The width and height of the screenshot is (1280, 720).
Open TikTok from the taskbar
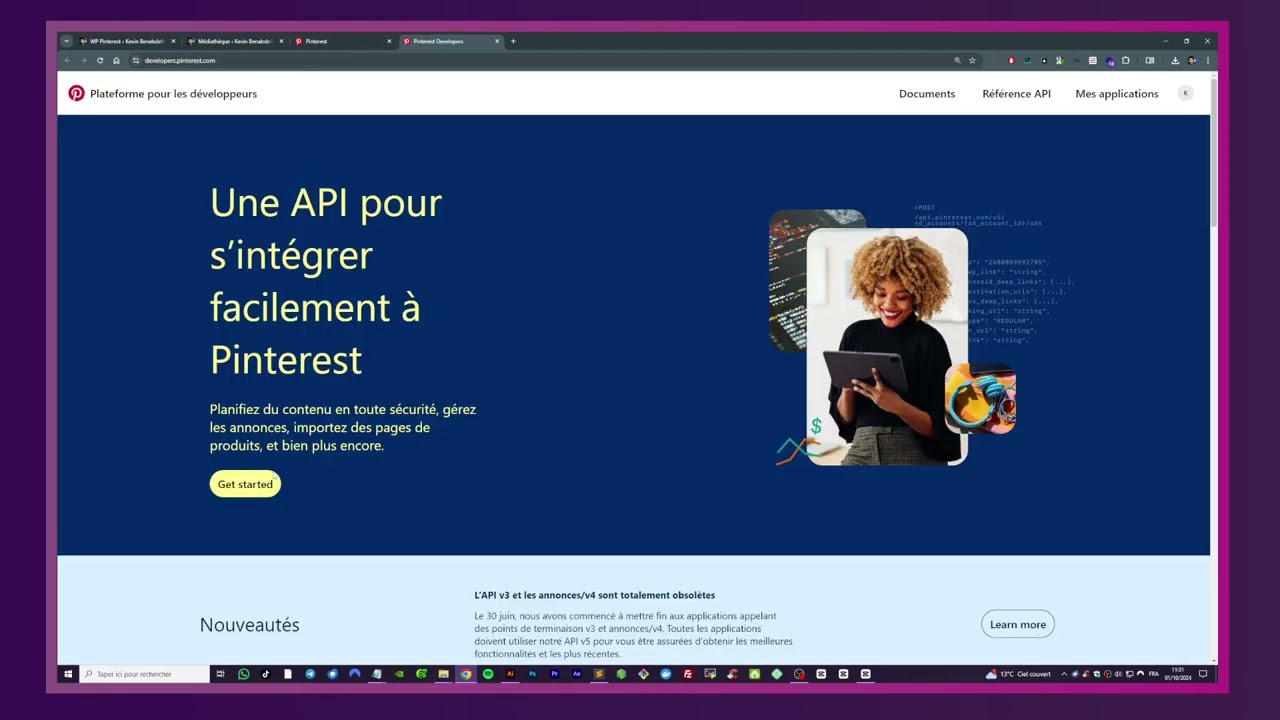[266, 674]
